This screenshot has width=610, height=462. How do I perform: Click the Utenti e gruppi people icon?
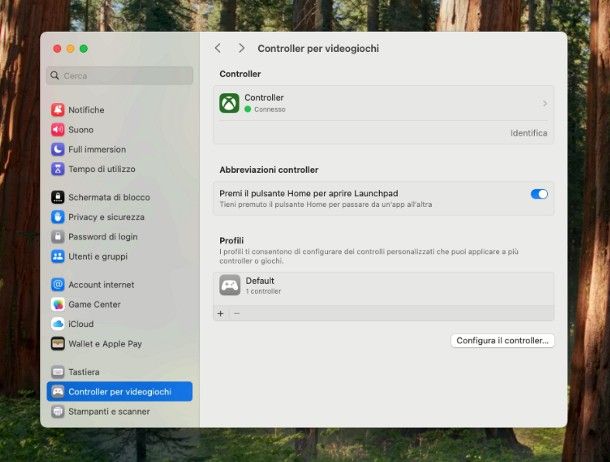coord(58,256)
